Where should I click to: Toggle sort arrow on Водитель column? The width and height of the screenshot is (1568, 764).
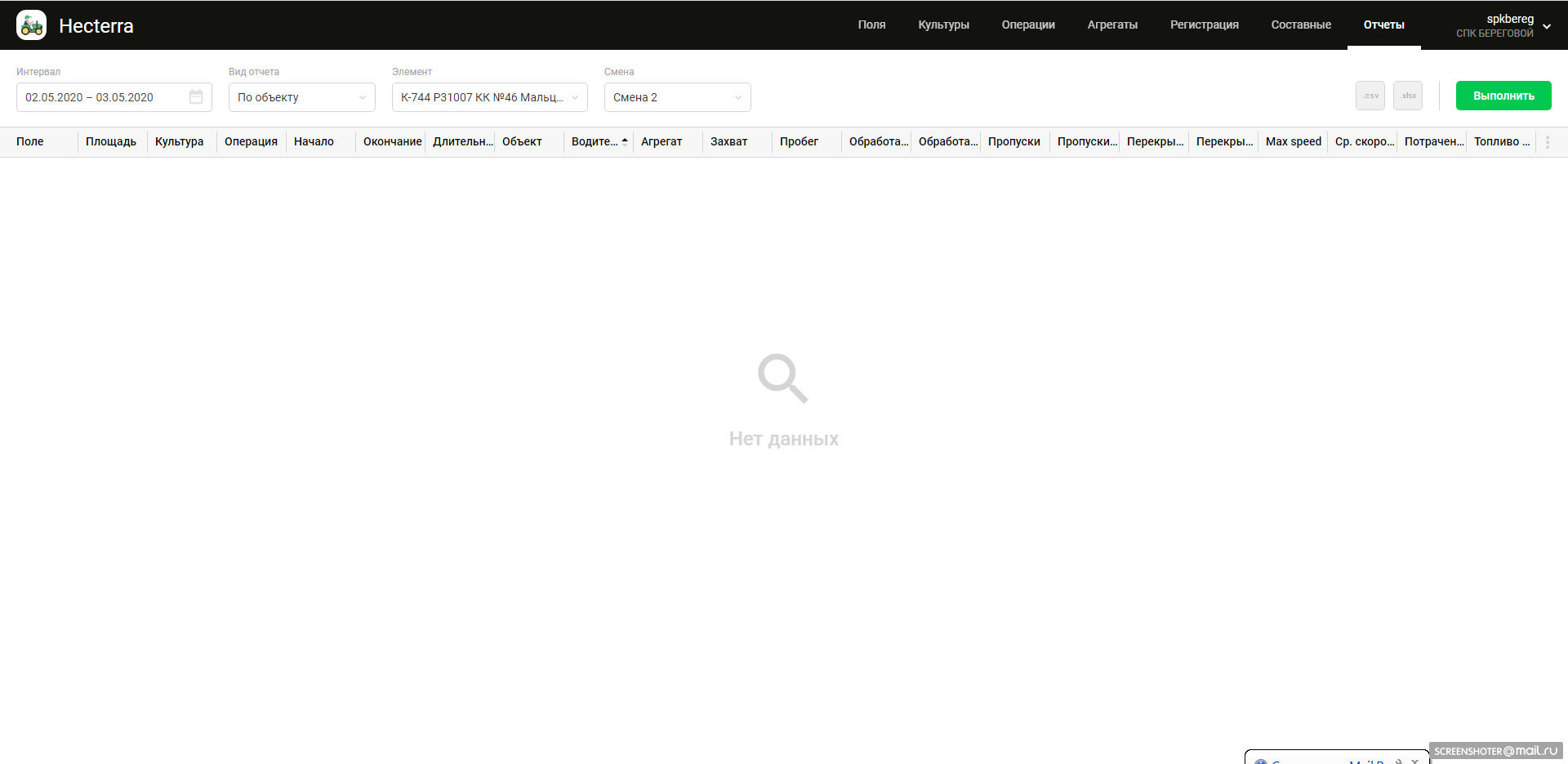[x=625, y=141]
